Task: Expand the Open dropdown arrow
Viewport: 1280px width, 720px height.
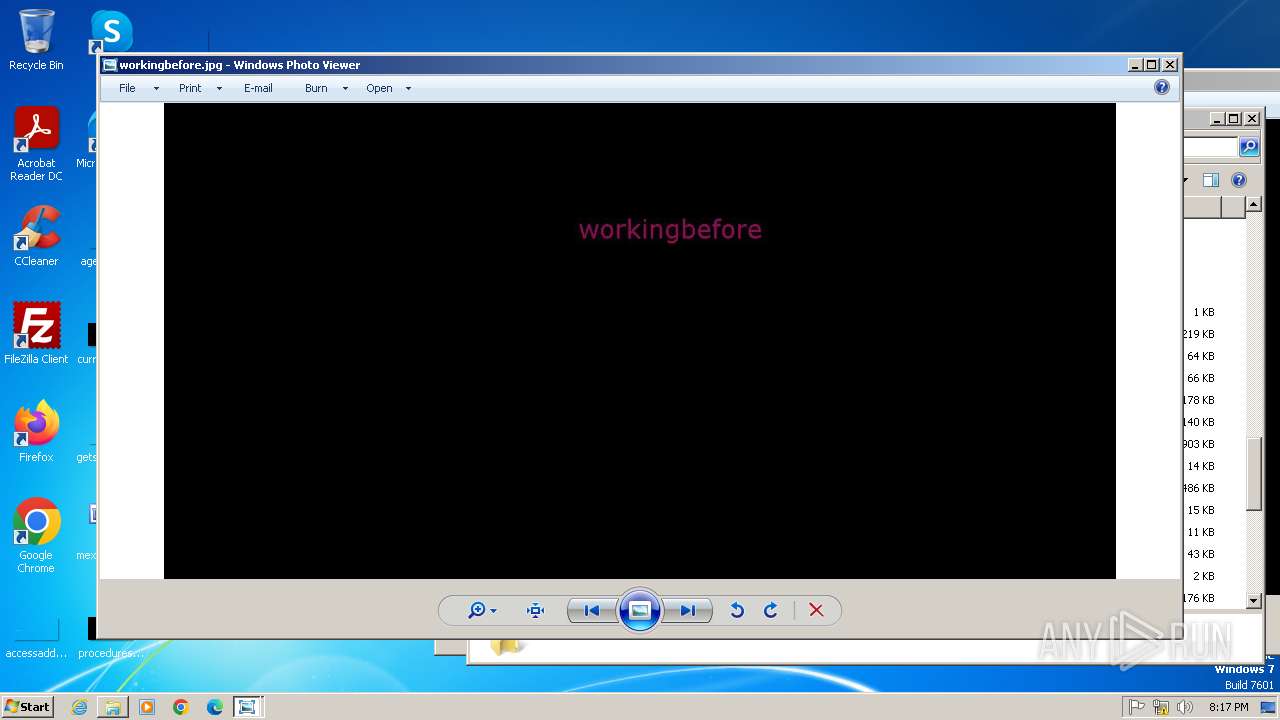Action: click(408, 89)
